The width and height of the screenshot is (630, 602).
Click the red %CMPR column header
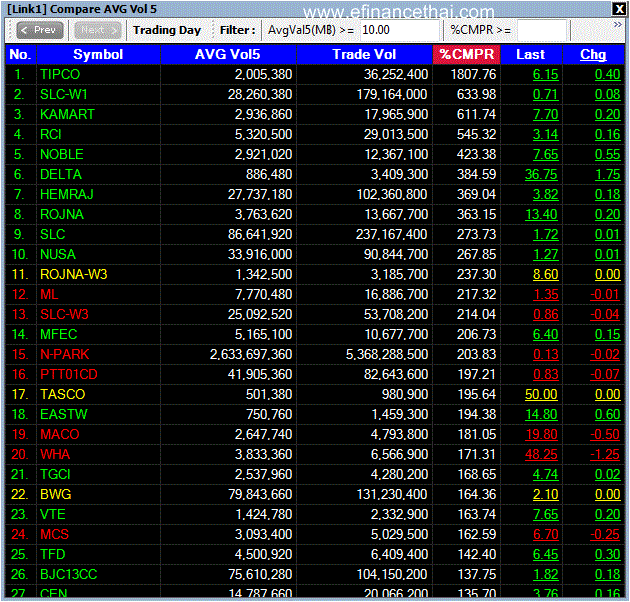coord(466,54)
